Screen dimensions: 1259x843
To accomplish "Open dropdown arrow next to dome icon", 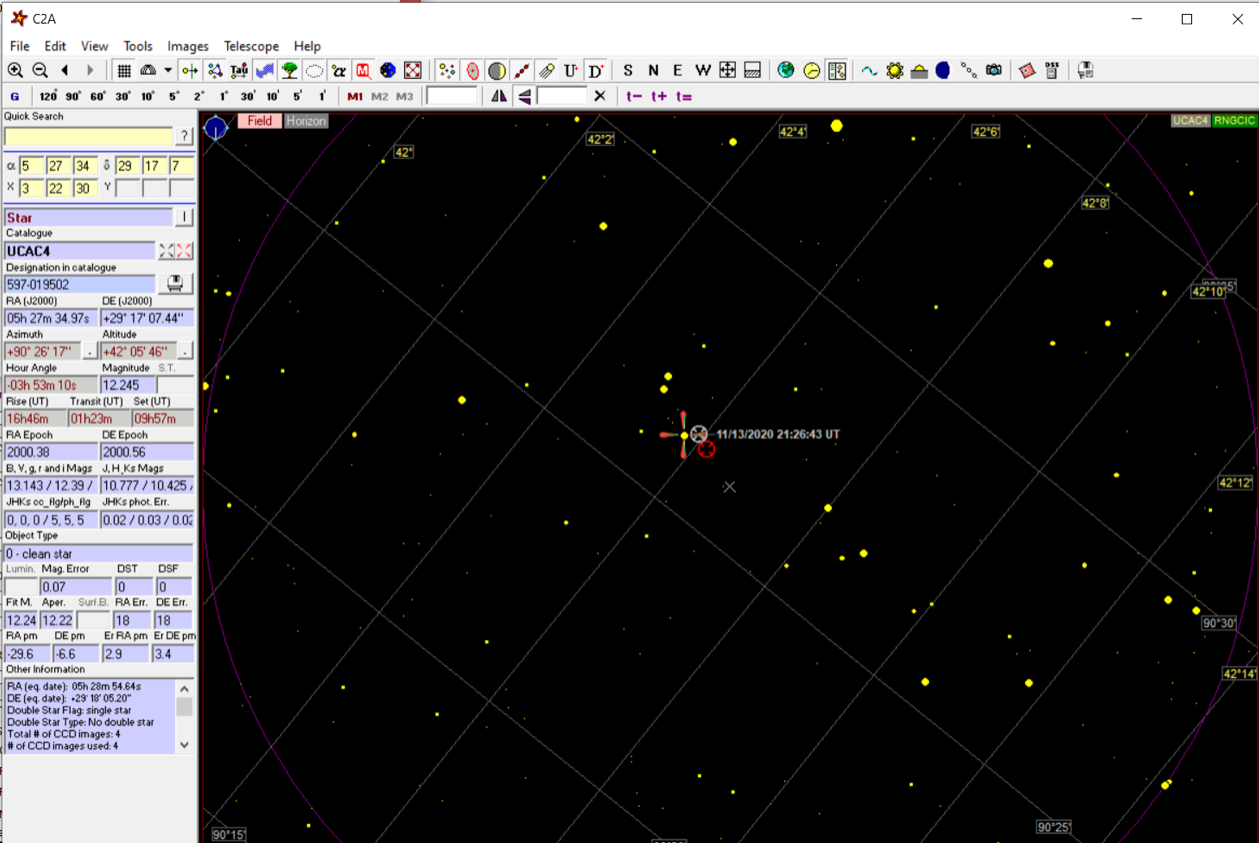I will pyautogui.click(x=168, y=70).
